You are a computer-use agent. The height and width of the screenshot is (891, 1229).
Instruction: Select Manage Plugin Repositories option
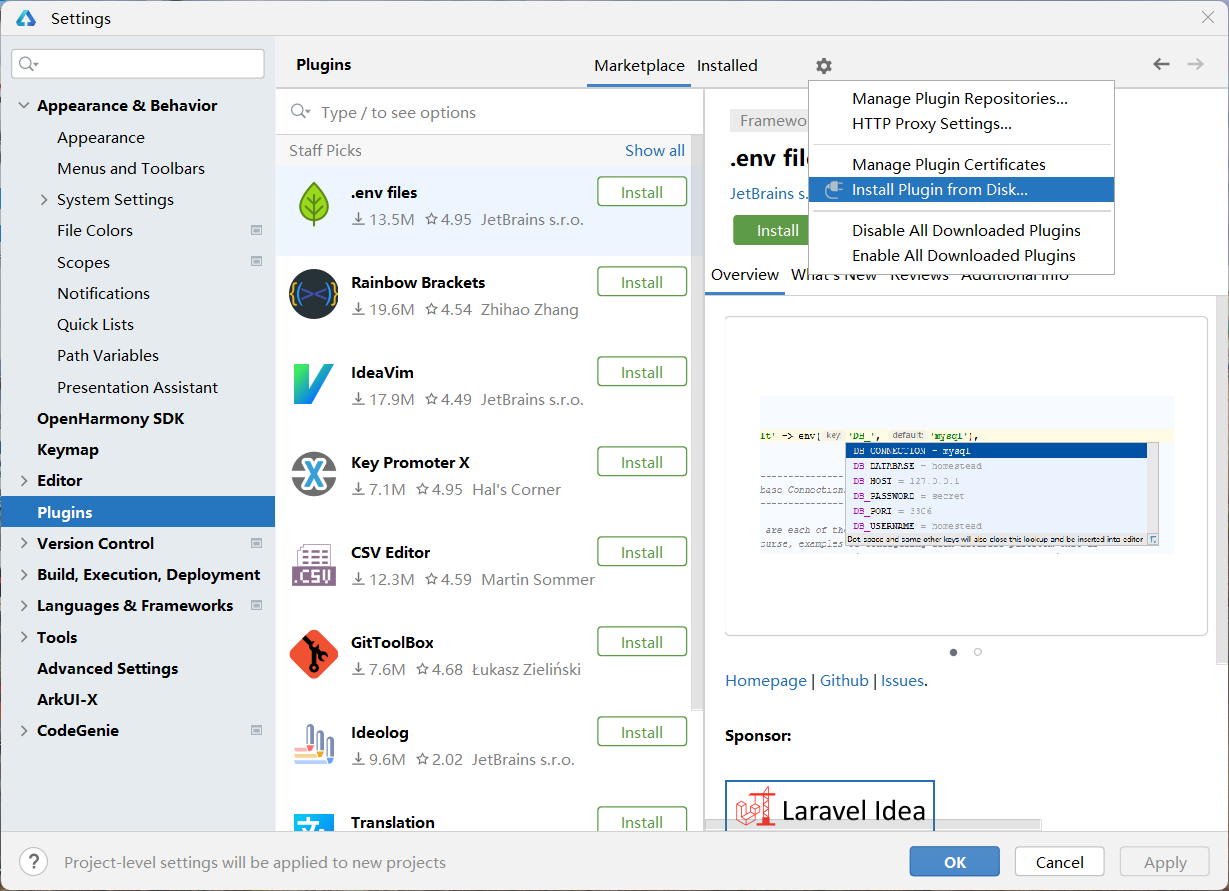(959, 99)
